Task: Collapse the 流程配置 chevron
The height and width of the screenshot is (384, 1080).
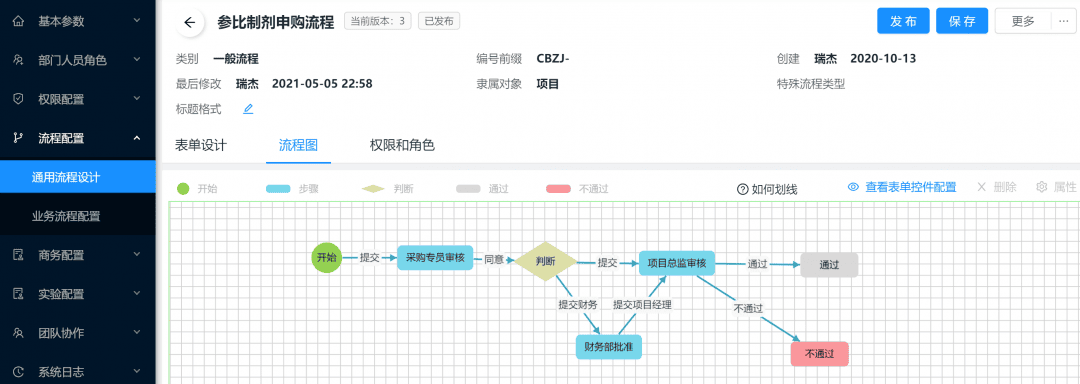Action: click(137, 138)
